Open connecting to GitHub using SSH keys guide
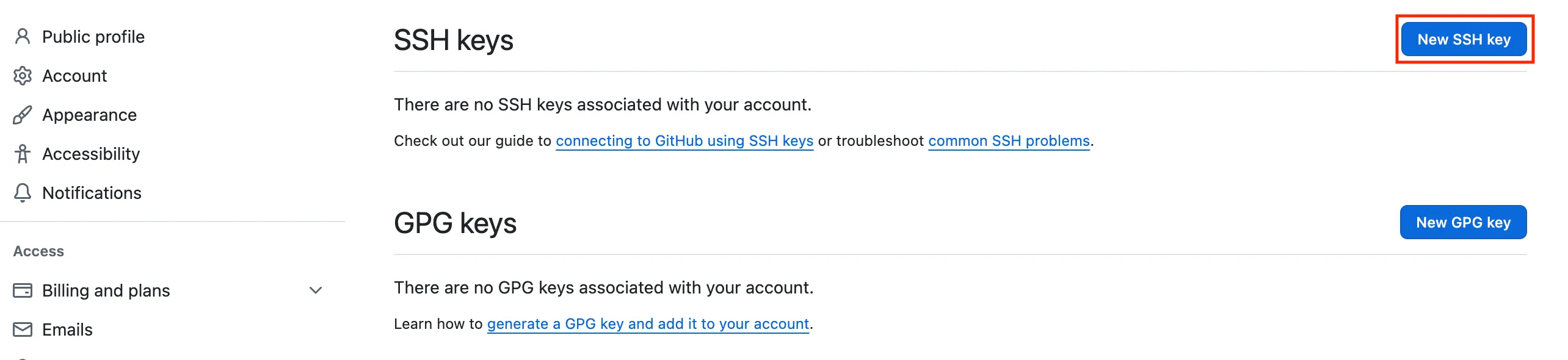The height and width of the screenshot is (360, 1568). 684,141
